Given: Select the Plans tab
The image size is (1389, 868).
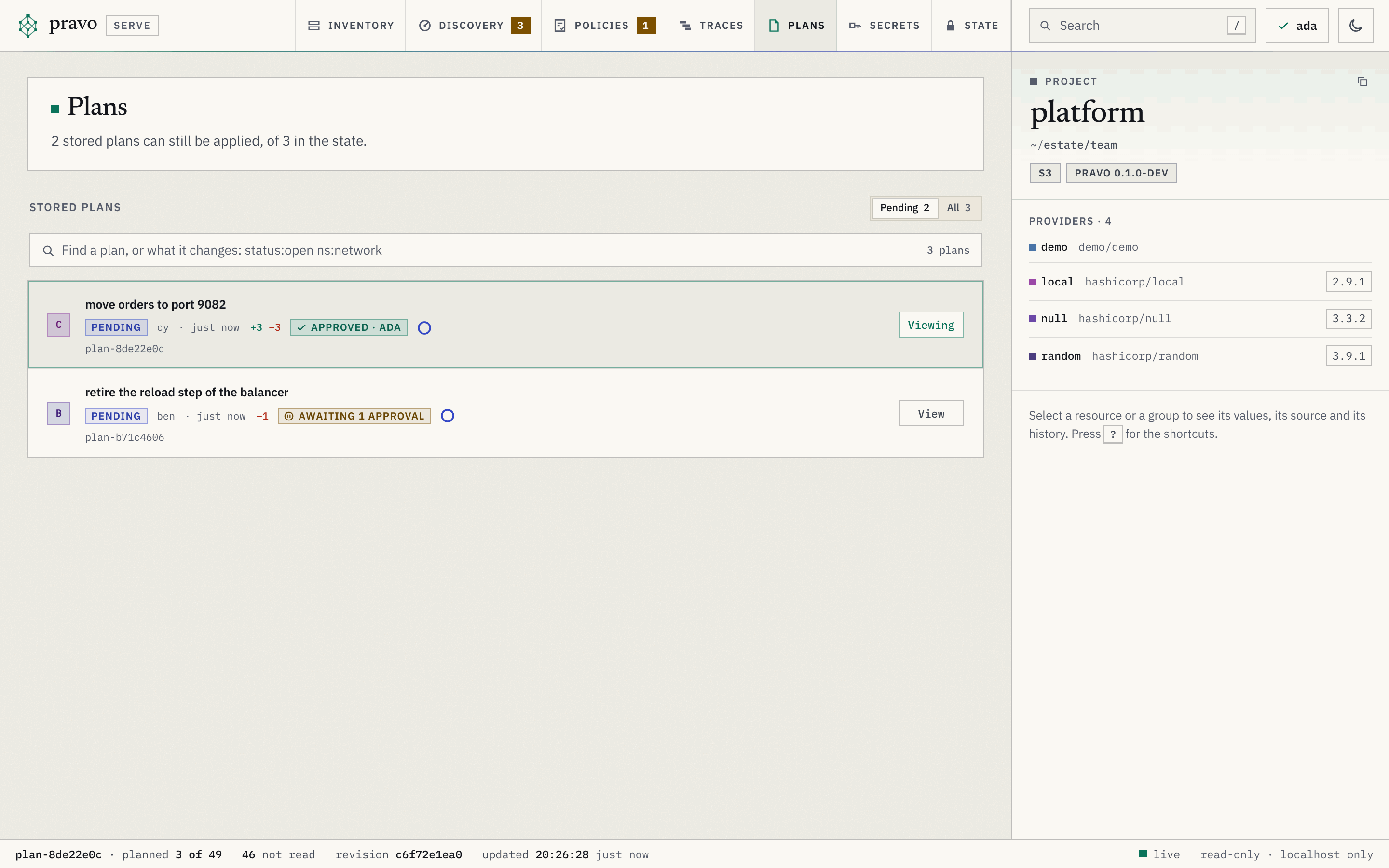Looking at the screenshot, I should tap(796, 25).
